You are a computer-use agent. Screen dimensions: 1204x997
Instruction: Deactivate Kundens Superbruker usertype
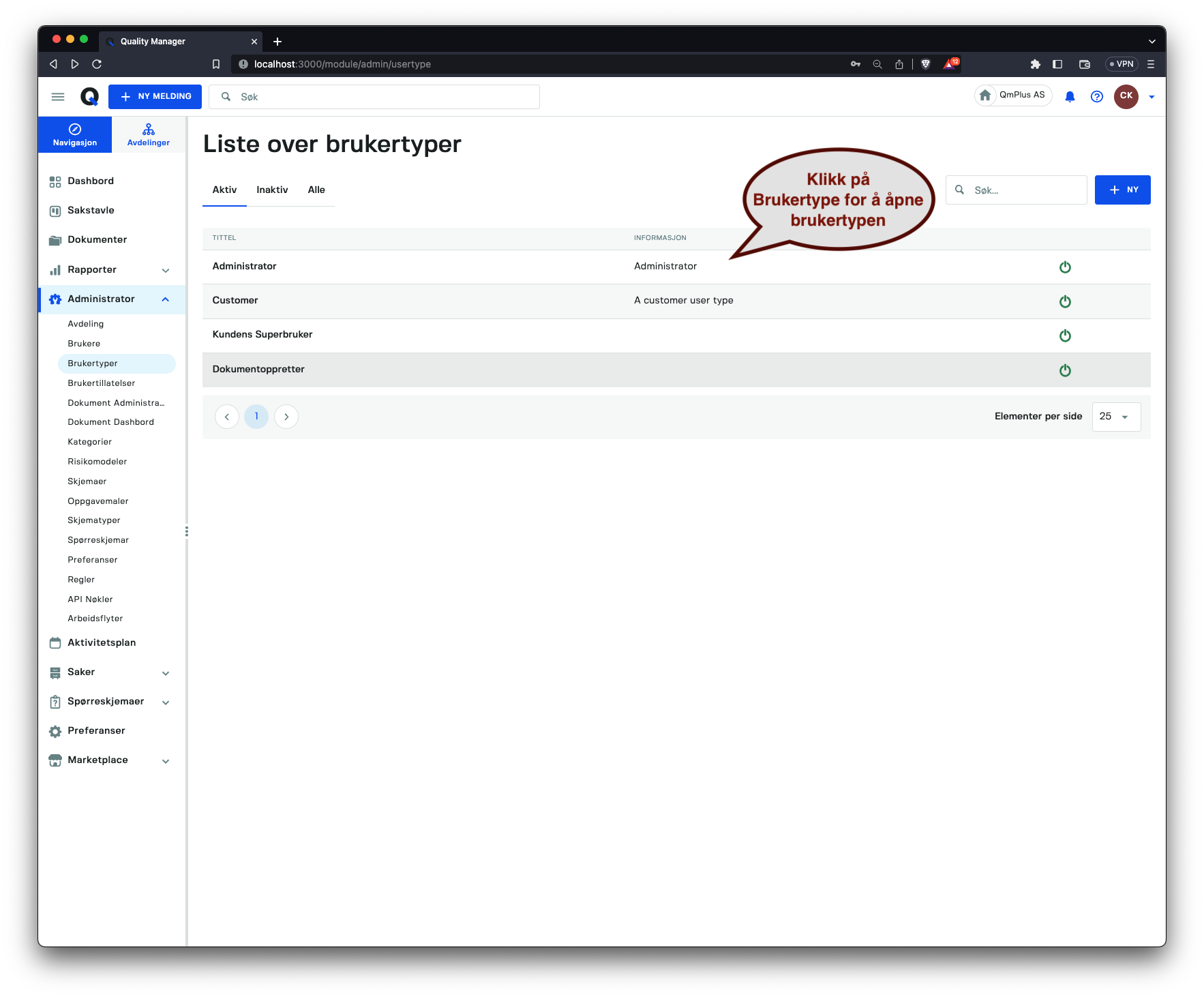[1065, 336]
